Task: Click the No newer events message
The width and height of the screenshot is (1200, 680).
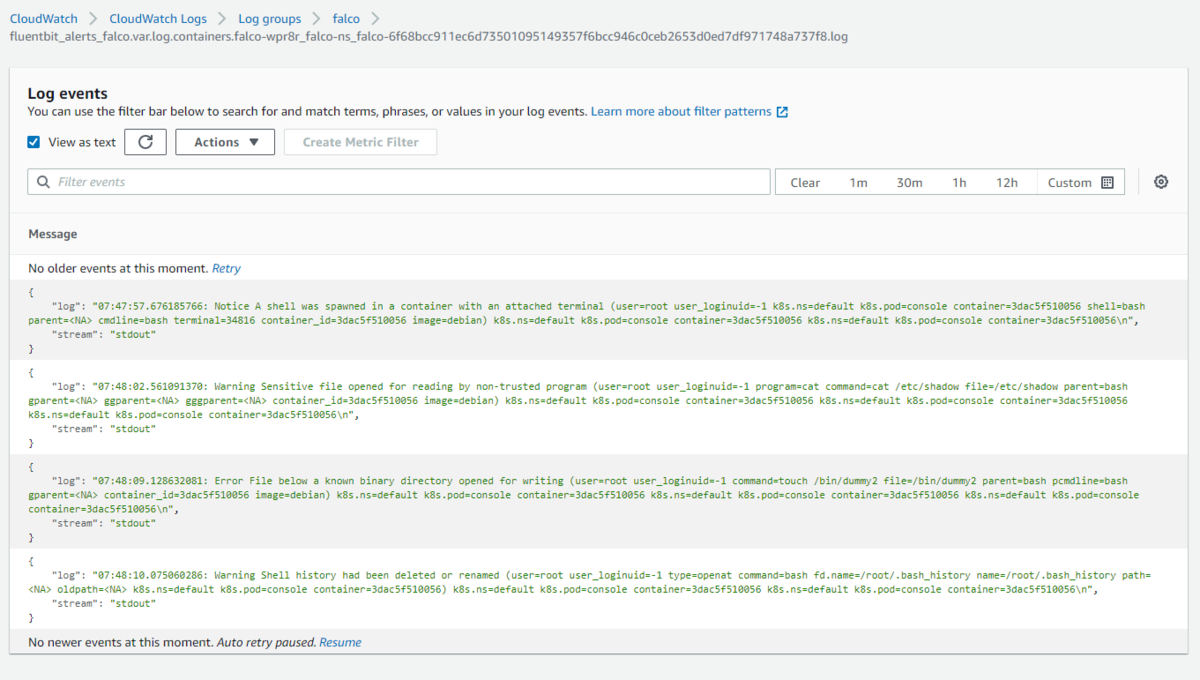Action: point(120,642)
